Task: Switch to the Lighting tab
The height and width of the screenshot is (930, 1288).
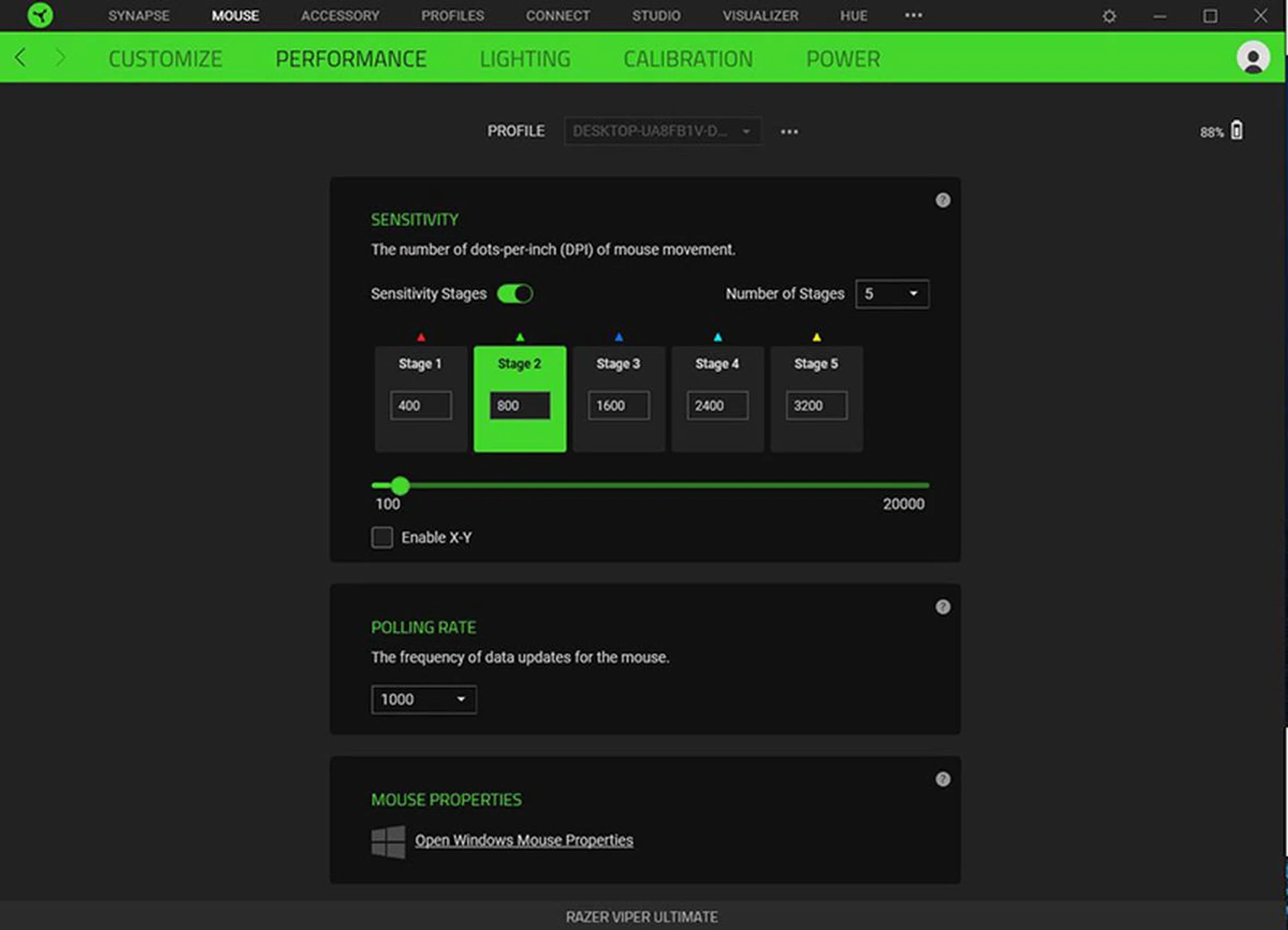Action: pyautogui.click(x=525, y=58)
